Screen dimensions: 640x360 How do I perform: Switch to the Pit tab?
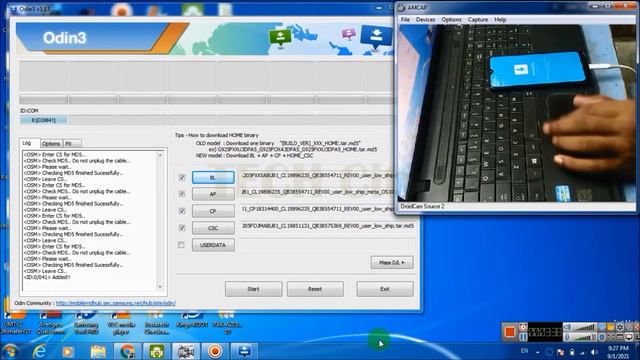[71, 144]
